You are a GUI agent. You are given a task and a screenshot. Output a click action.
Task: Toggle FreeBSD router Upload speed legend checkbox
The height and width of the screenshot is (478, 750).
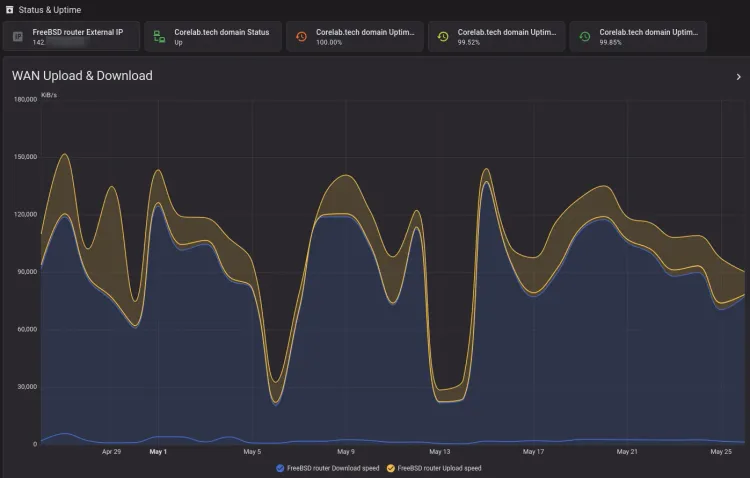[391, 468]
